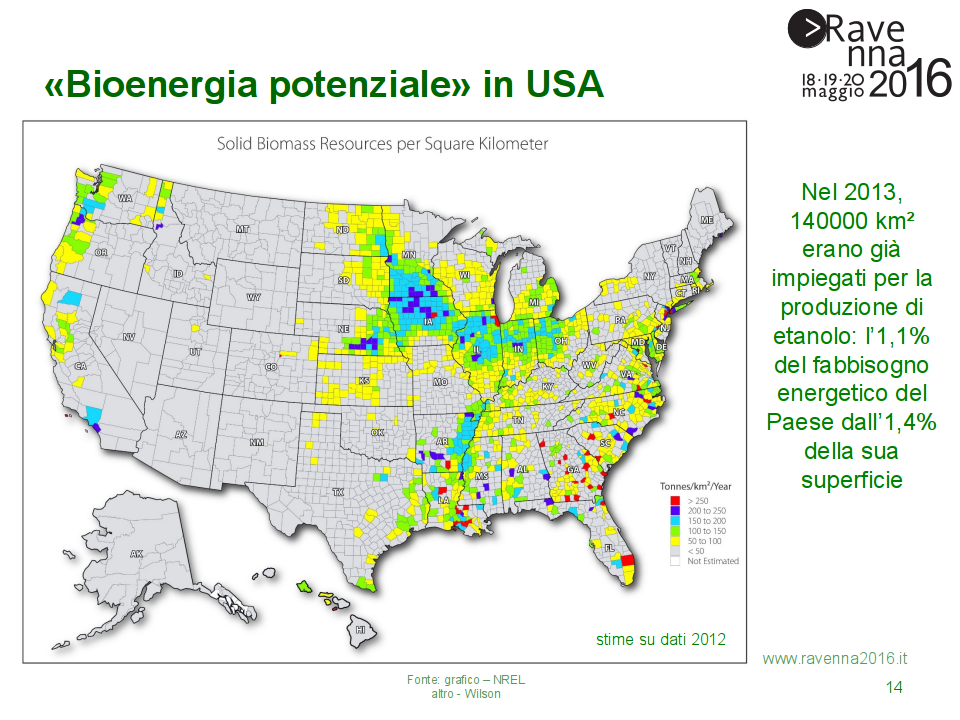Screen dimensions: 960x720
Task: Select the purple '200 to 250' legend swatch
Action: [675, 511]
